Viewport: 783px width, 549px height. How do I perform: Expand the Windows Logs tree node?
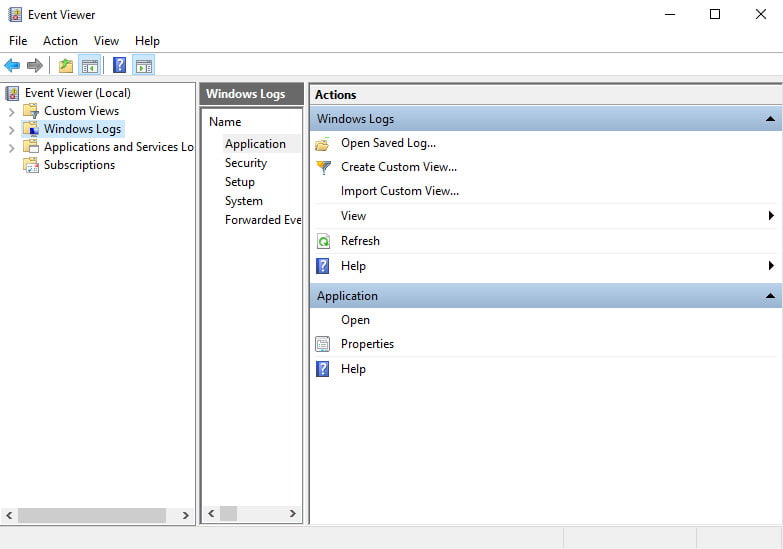tap(11, 129)
